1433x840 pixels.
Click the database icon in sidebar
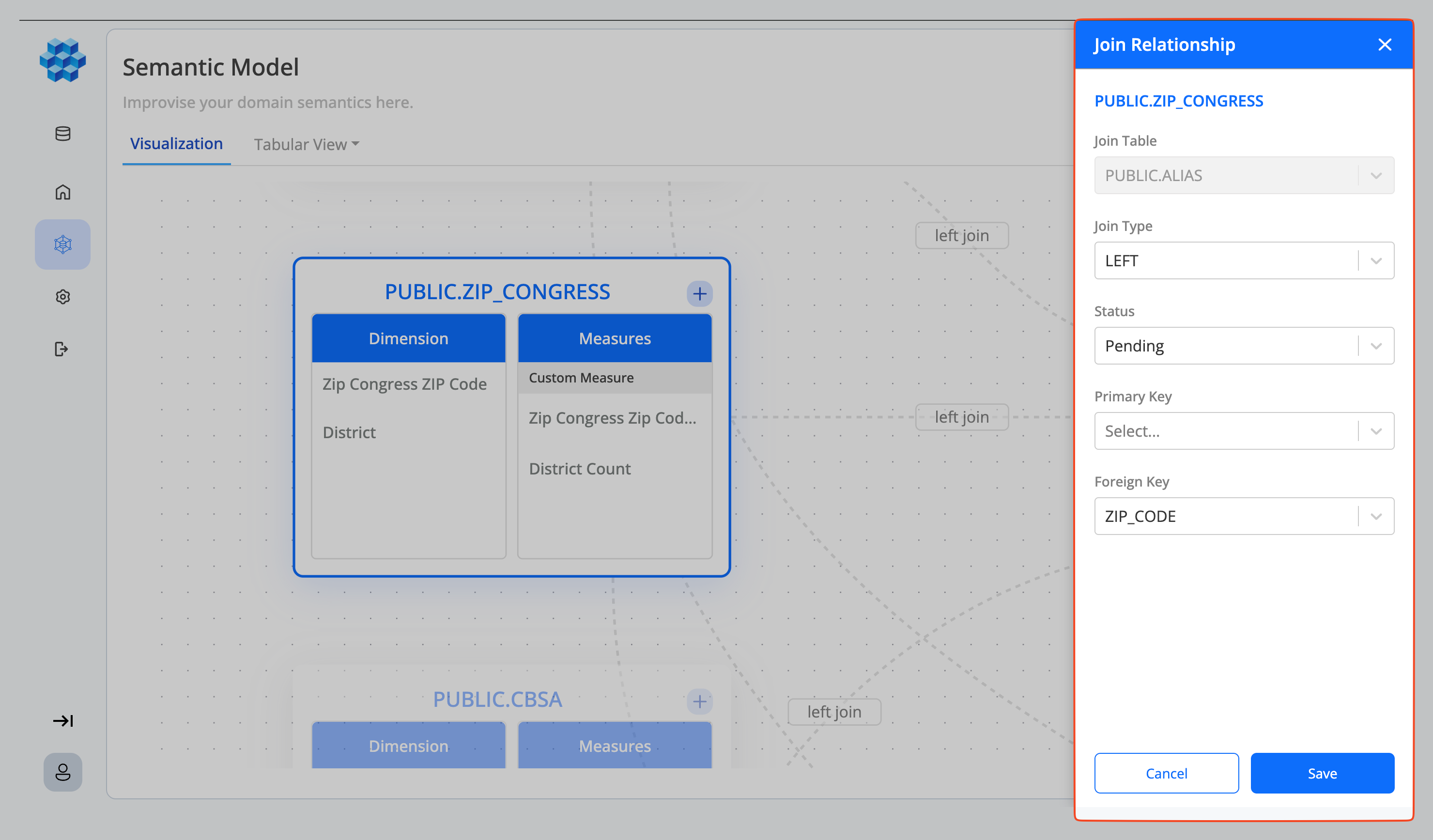(62, 134)
